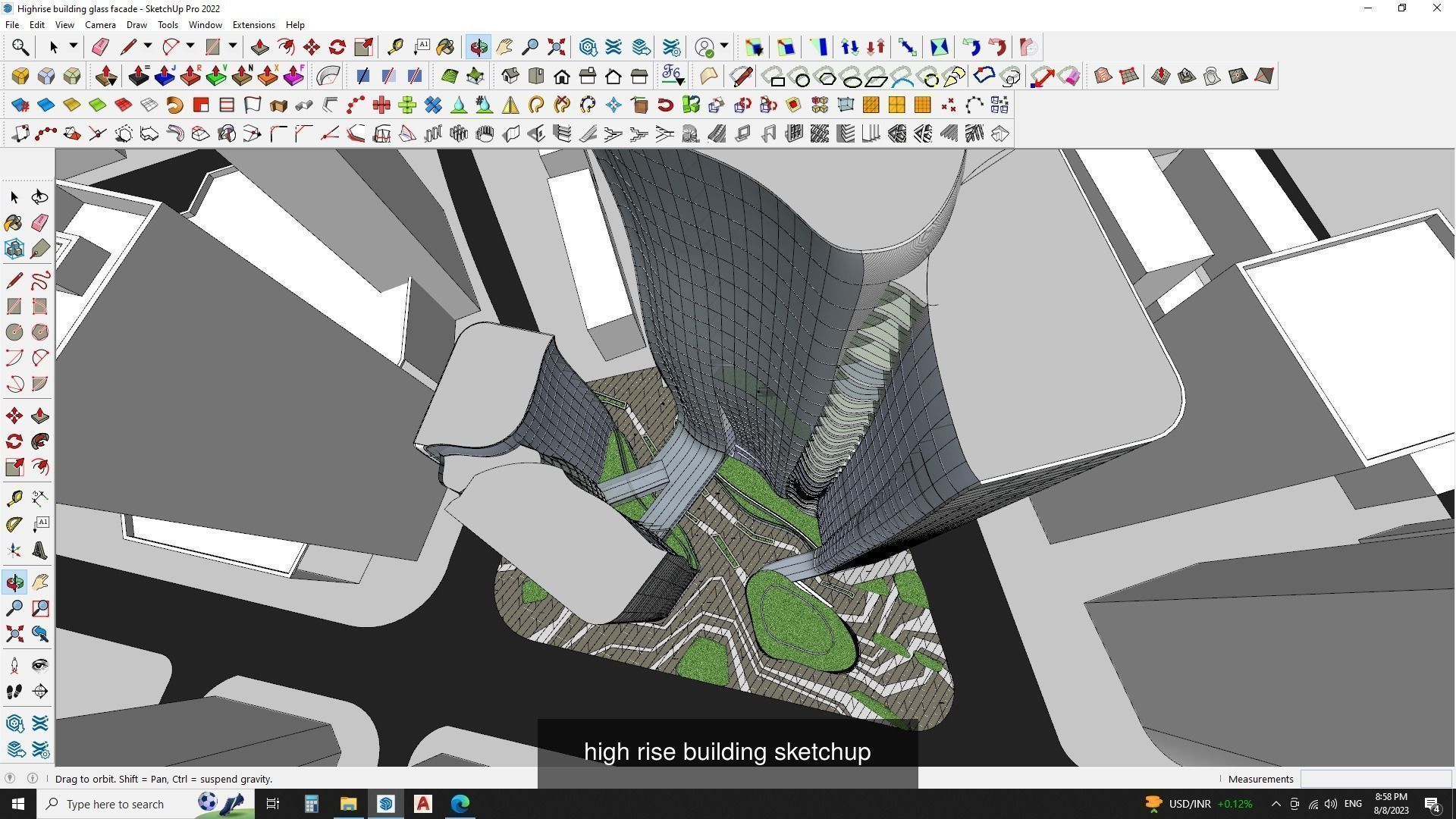Choose the 3D Text tool
The image size is (1456, 819).
[x=40, y=551]
